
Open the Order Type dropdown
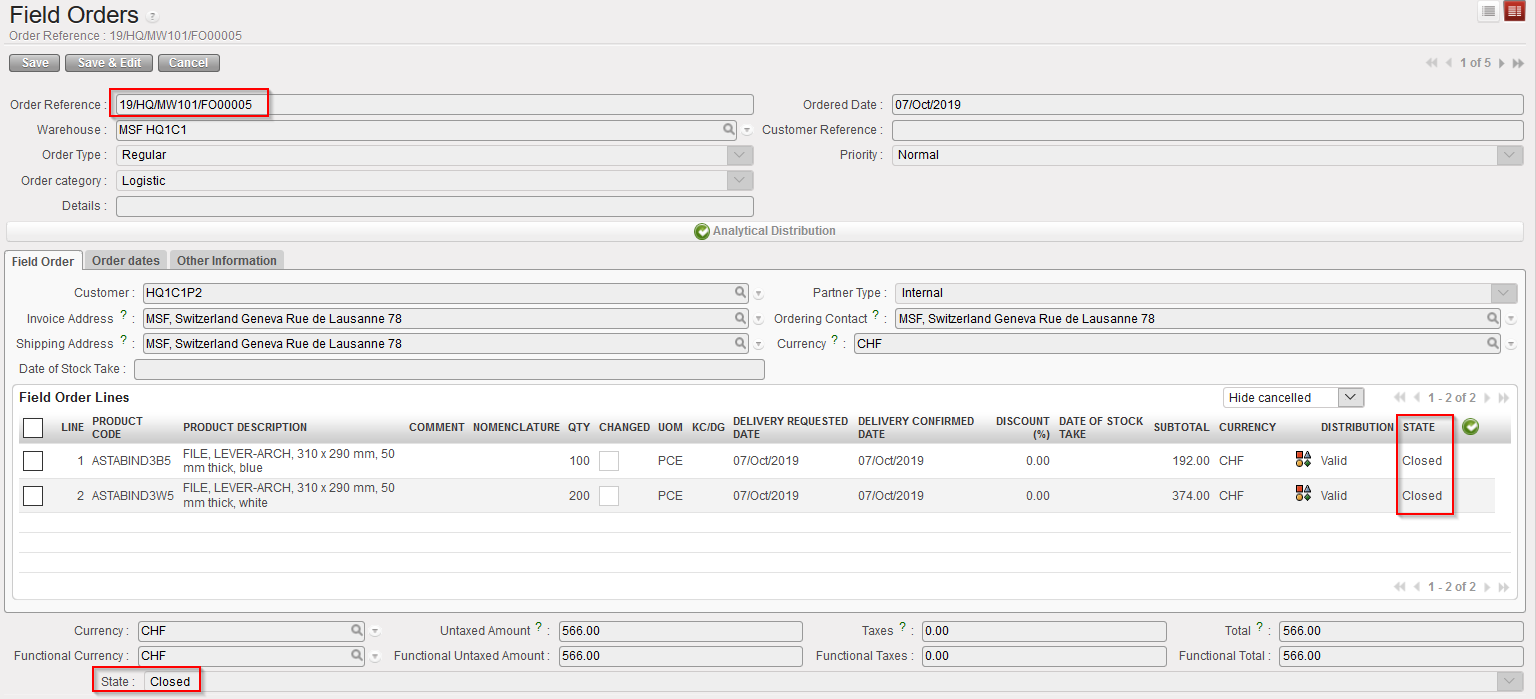(740, 155)
